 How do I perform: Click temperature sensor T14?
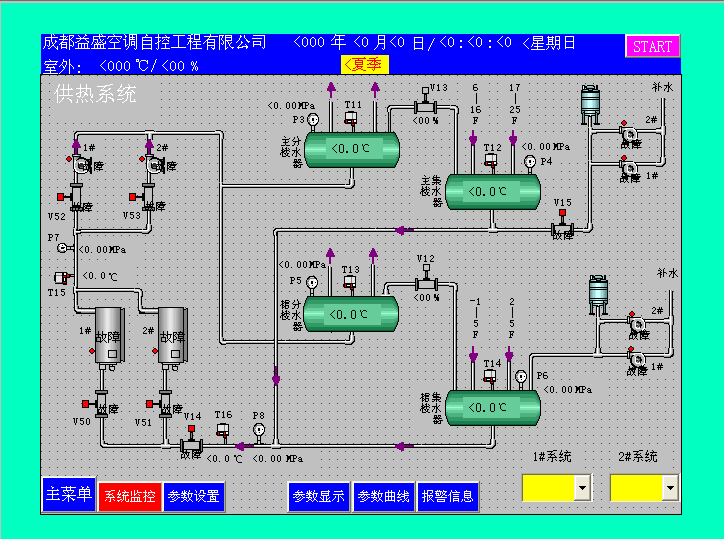[490, 377]
